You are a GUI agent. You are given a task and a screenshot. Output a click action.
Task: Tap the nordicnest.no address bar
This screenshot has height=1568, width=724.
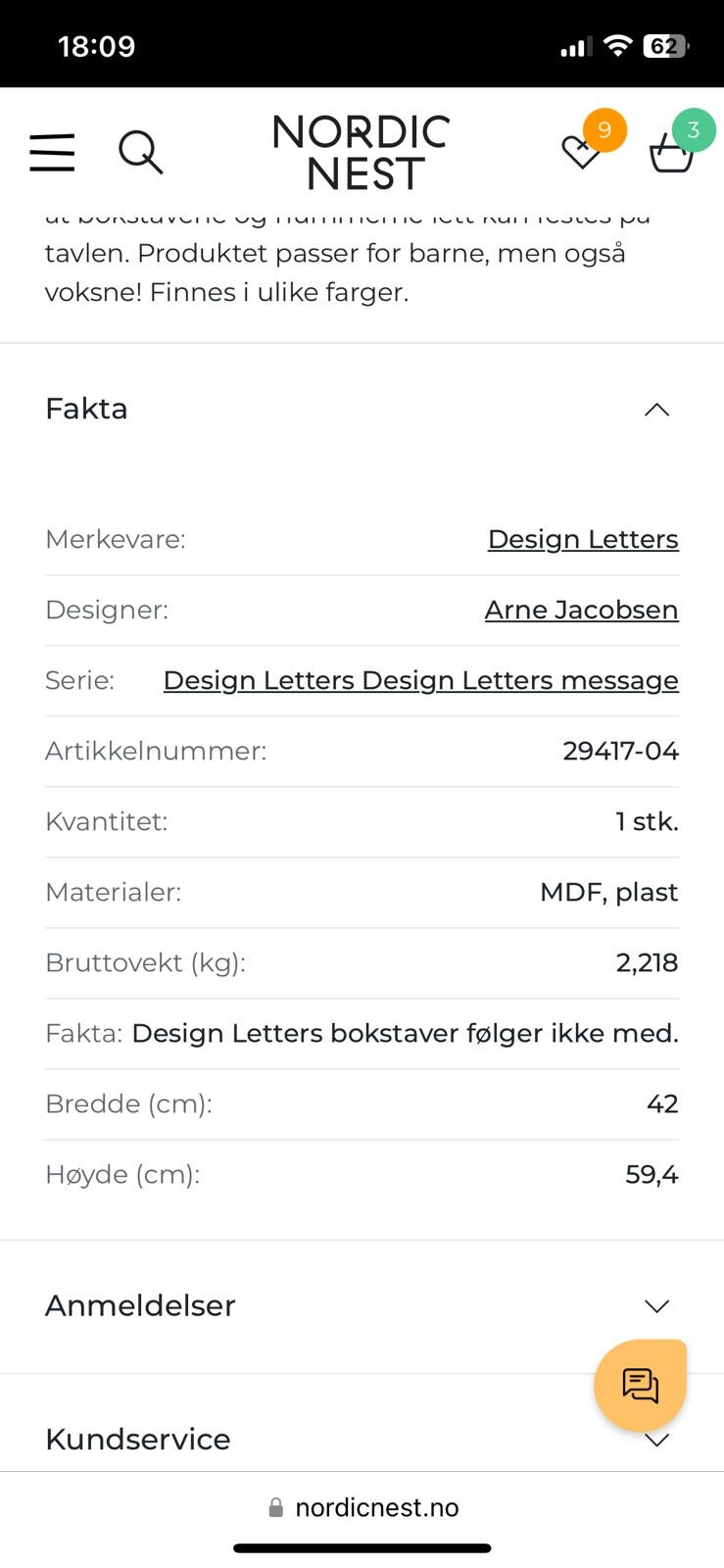[376, 1507]
